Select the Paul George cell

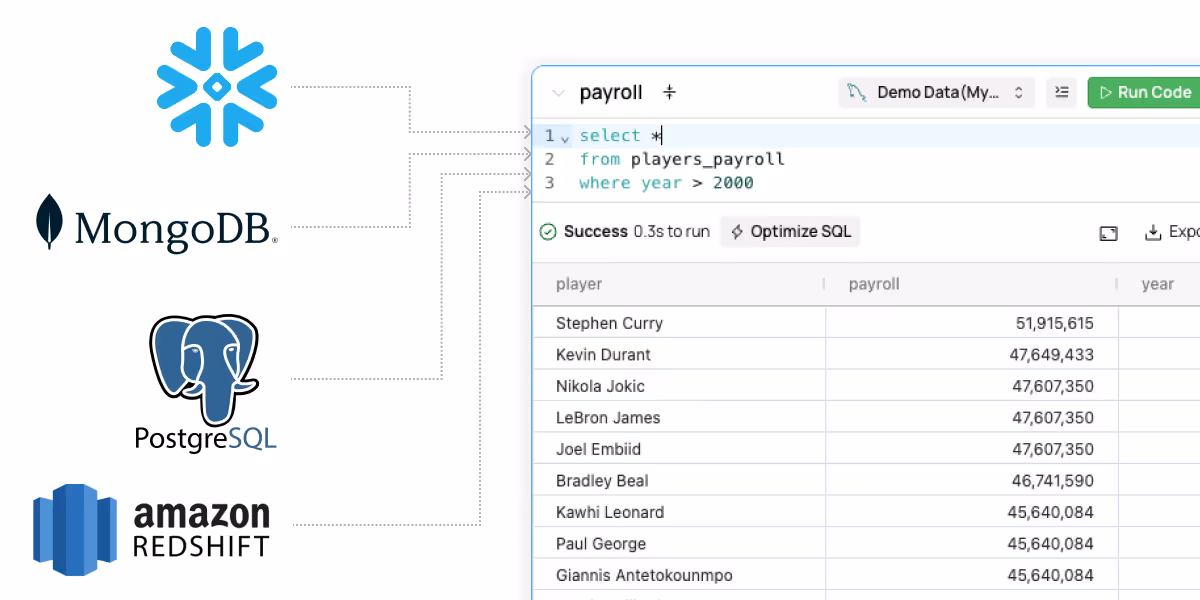pos(679,544)
